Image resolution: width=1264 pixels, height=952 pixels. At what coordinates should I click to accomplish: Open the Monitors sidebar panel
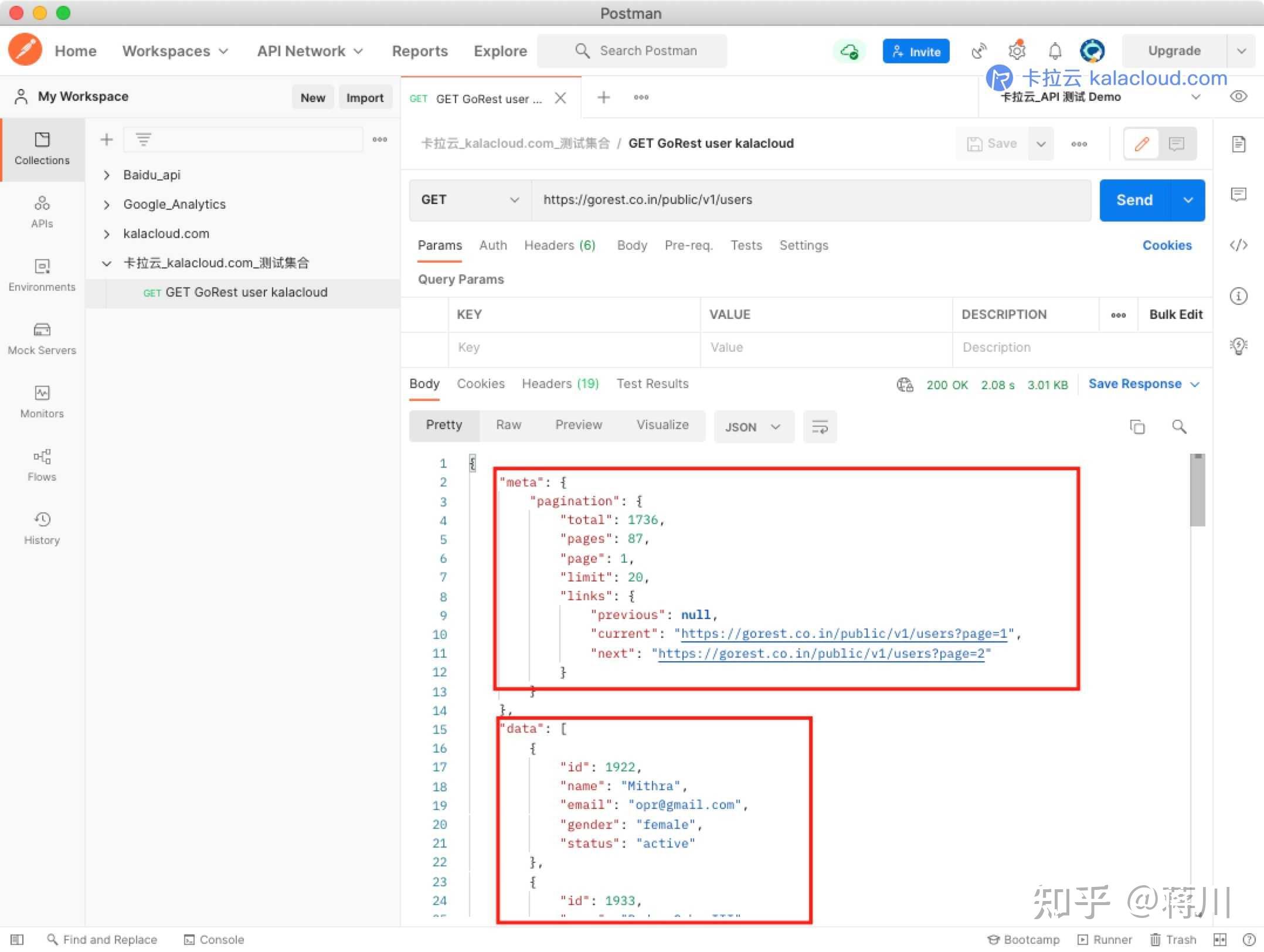point(42,402)
